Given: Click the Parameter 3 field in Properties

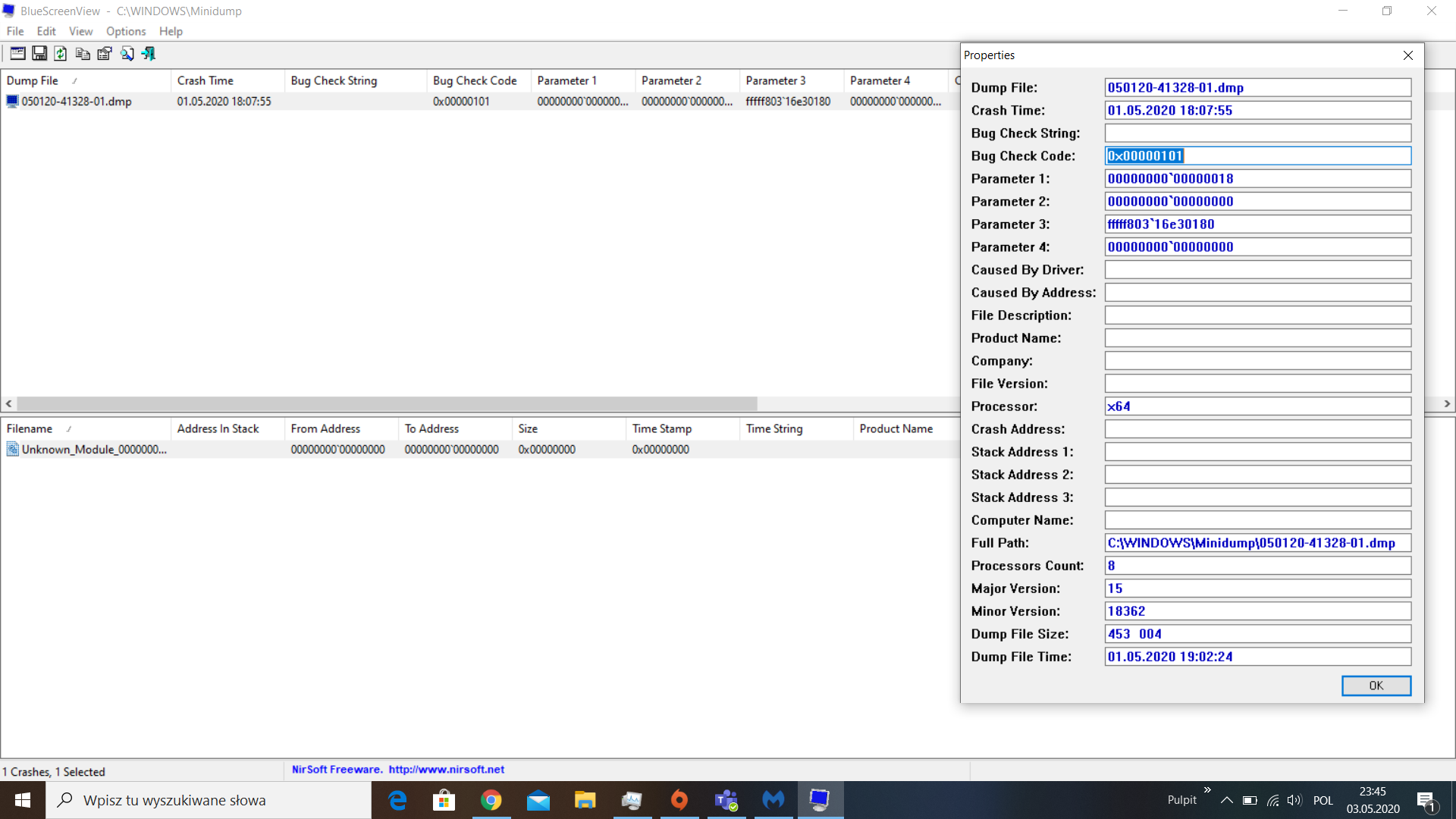Looking at the screenshot, I should 1258,224.
